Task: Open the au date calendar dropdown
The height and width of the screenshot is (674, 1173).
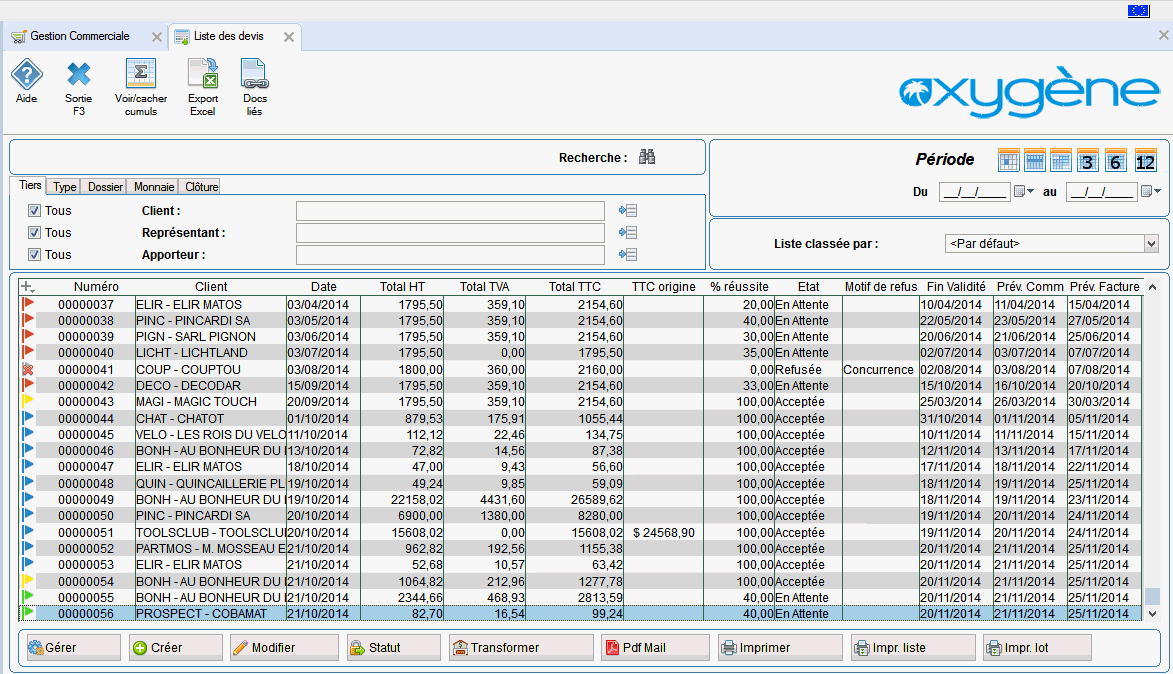Action: click(x=1151, y=192)
